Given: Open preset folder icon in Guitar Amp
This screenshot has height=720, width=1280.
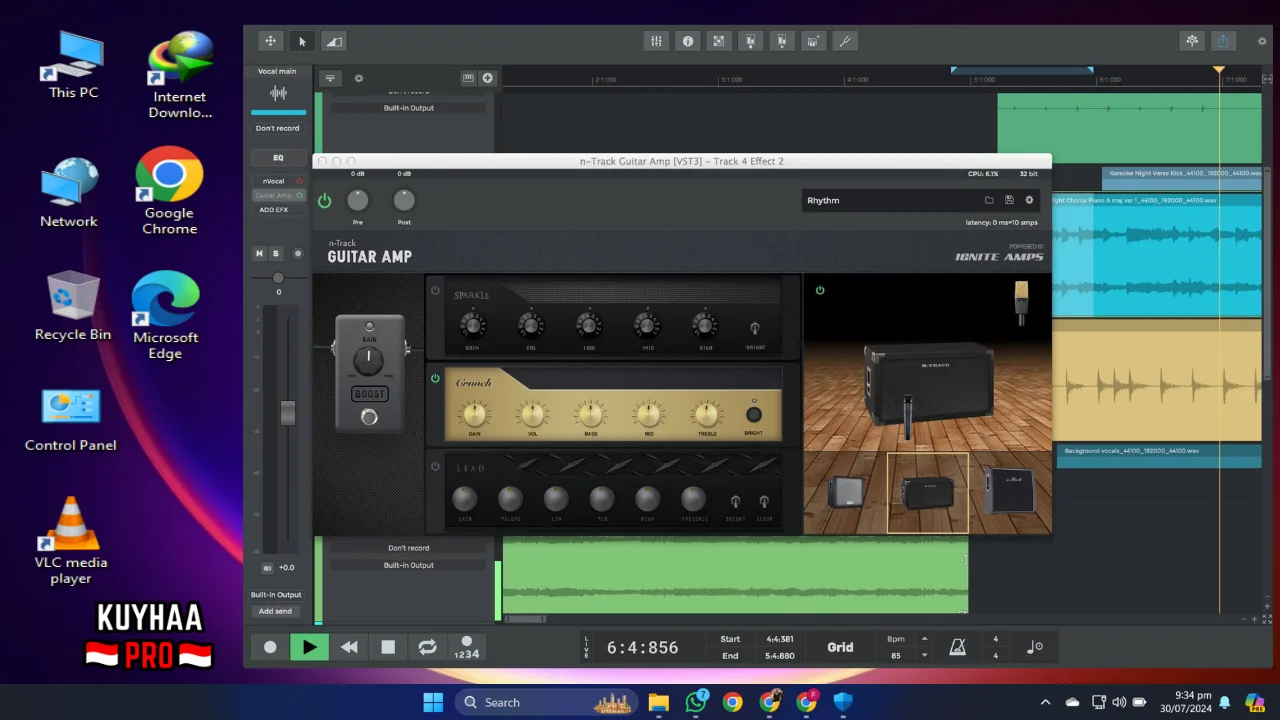Looking at the screenshot, I should click(x=989, y=200).
